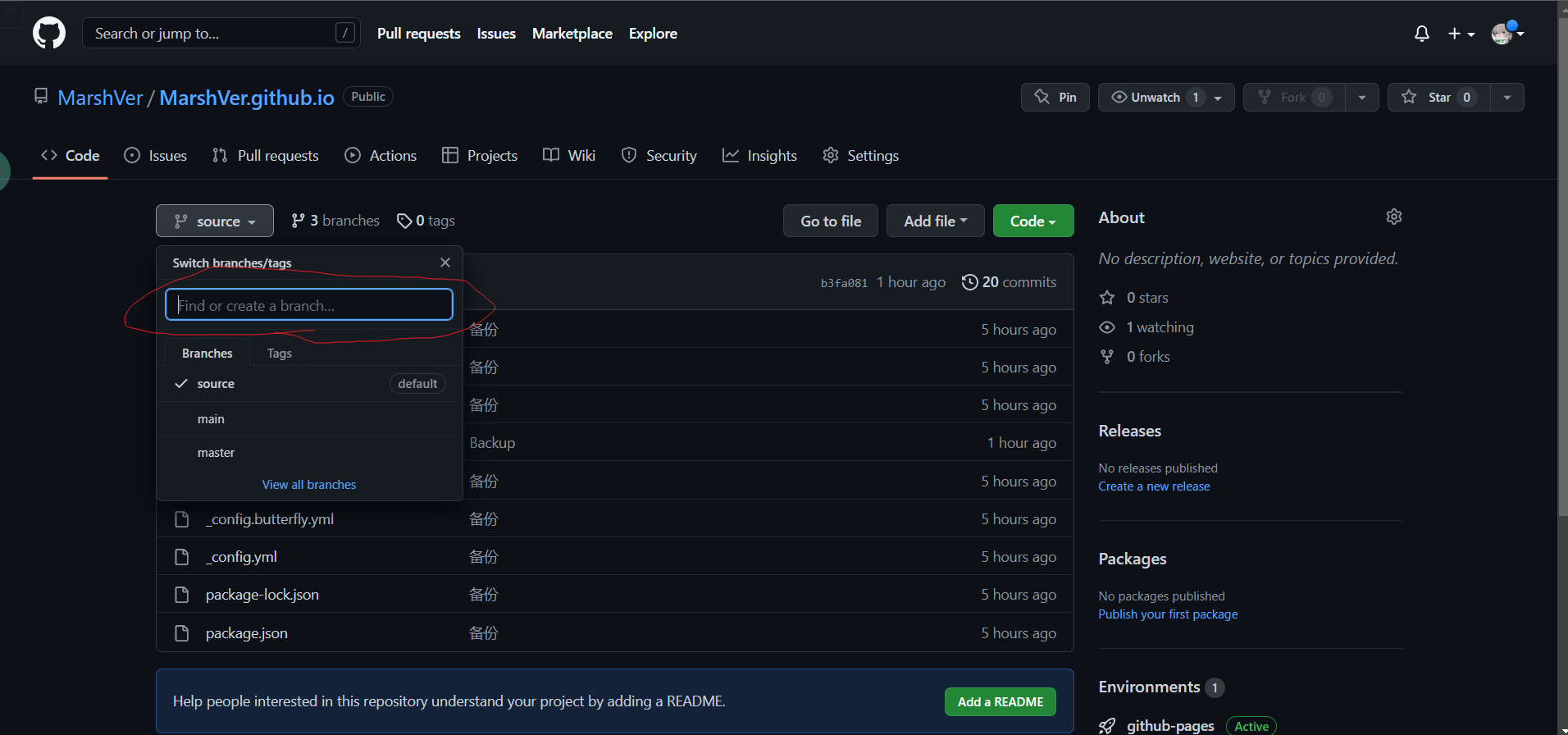Screen dimensions: 1568x735
Task: Open the green Code dropdown
Action: (1033, 221)
